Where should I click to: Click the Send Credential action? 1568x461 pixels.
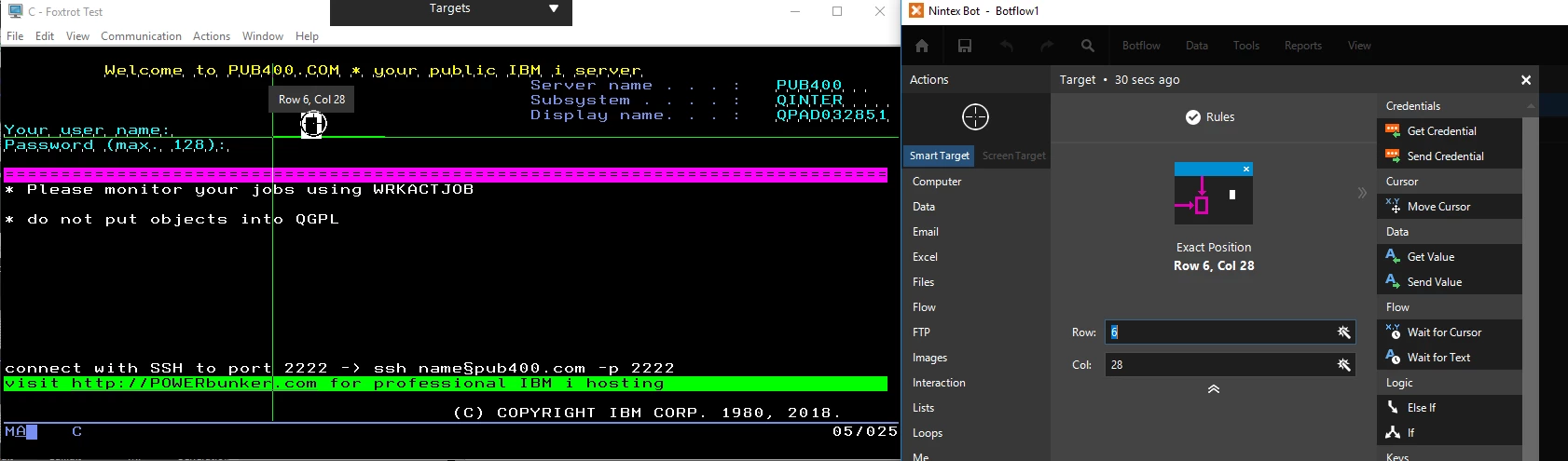click(x=1450, y=156)
